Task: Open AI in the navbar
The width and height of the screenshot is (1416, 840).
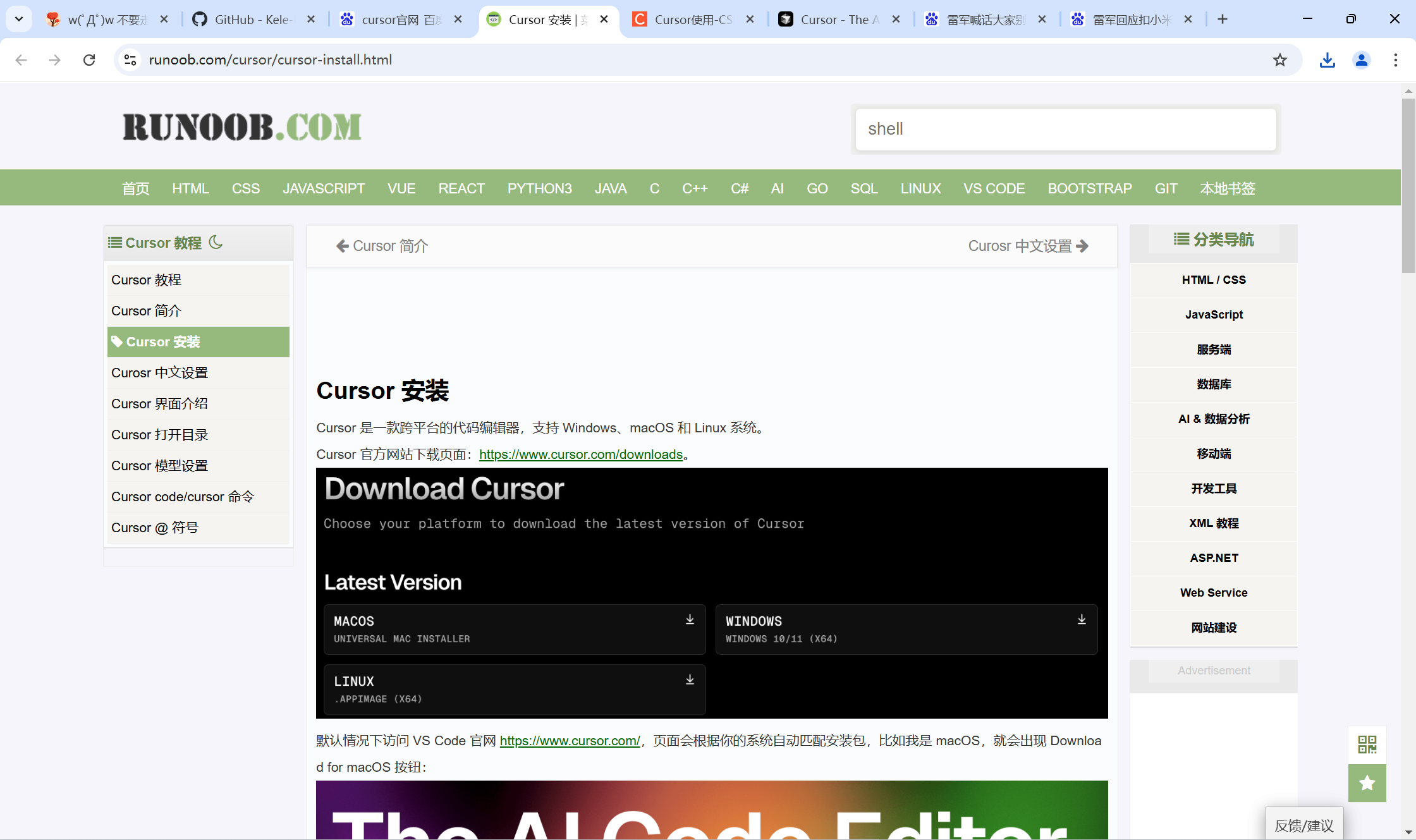Action: point(777,188)
